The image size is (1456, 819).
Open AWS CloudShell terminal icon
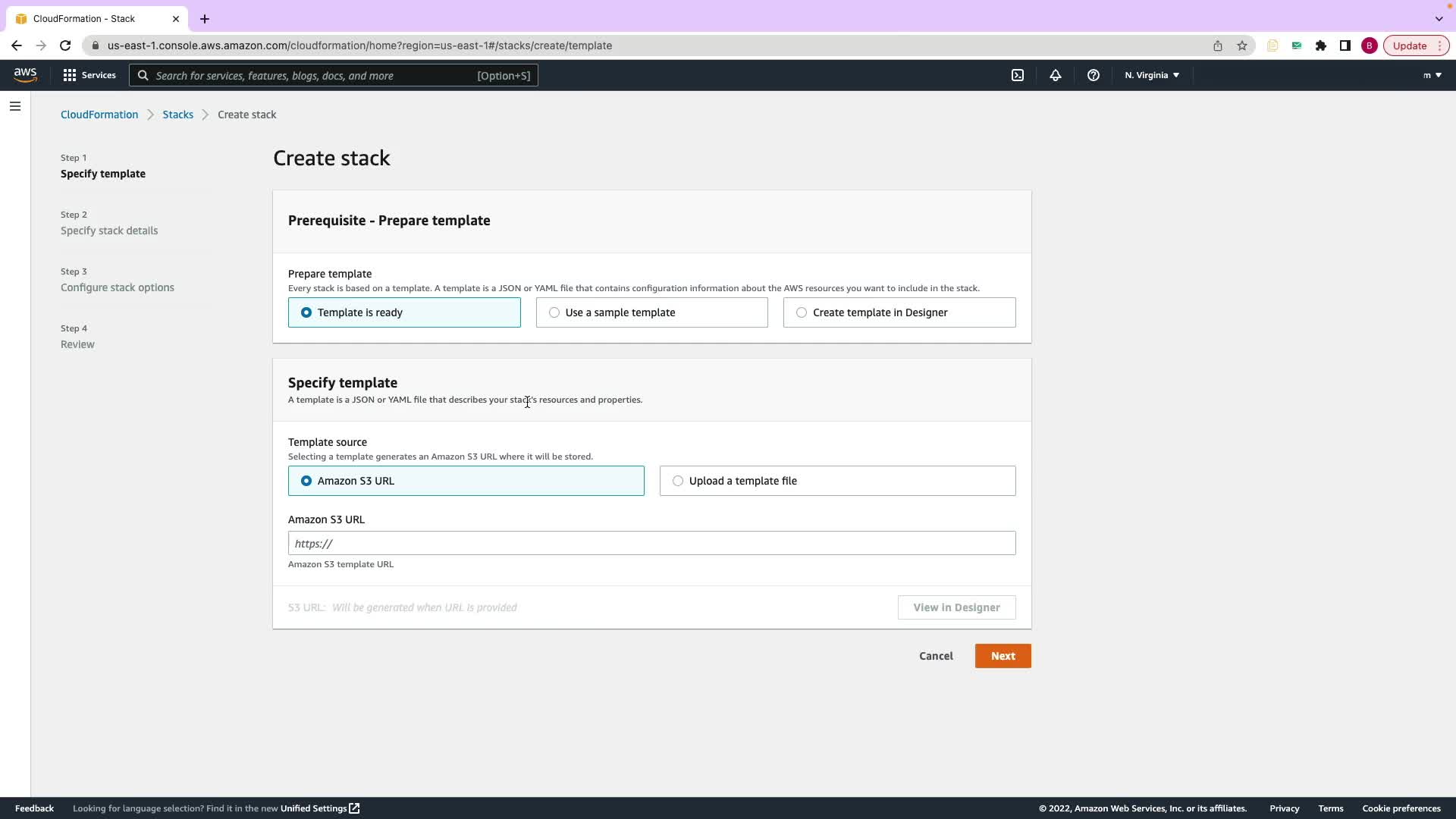1018,75
